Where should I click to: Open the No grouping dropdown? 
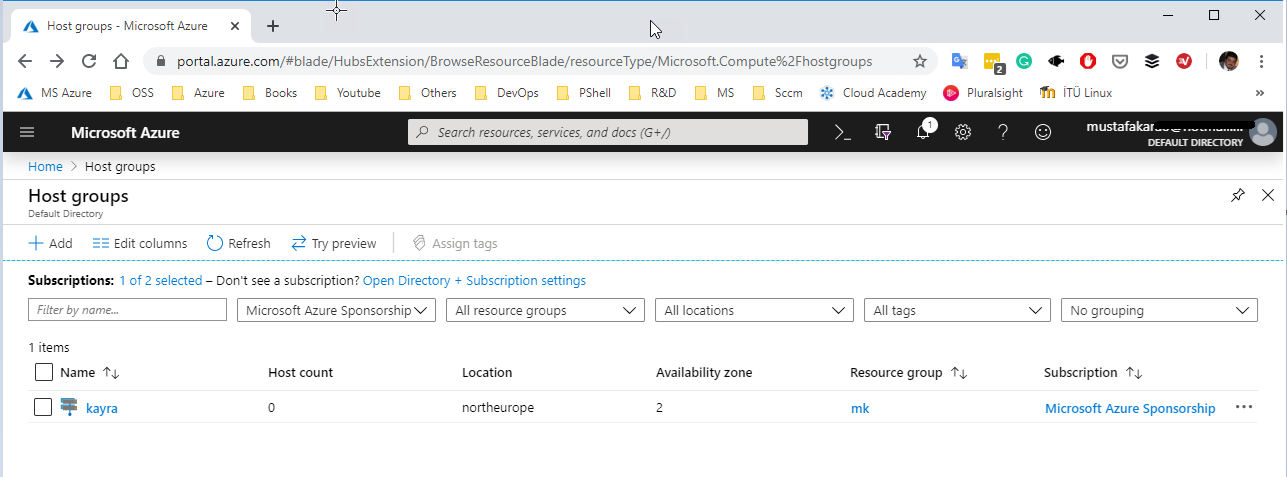[x=1159, y=310]
